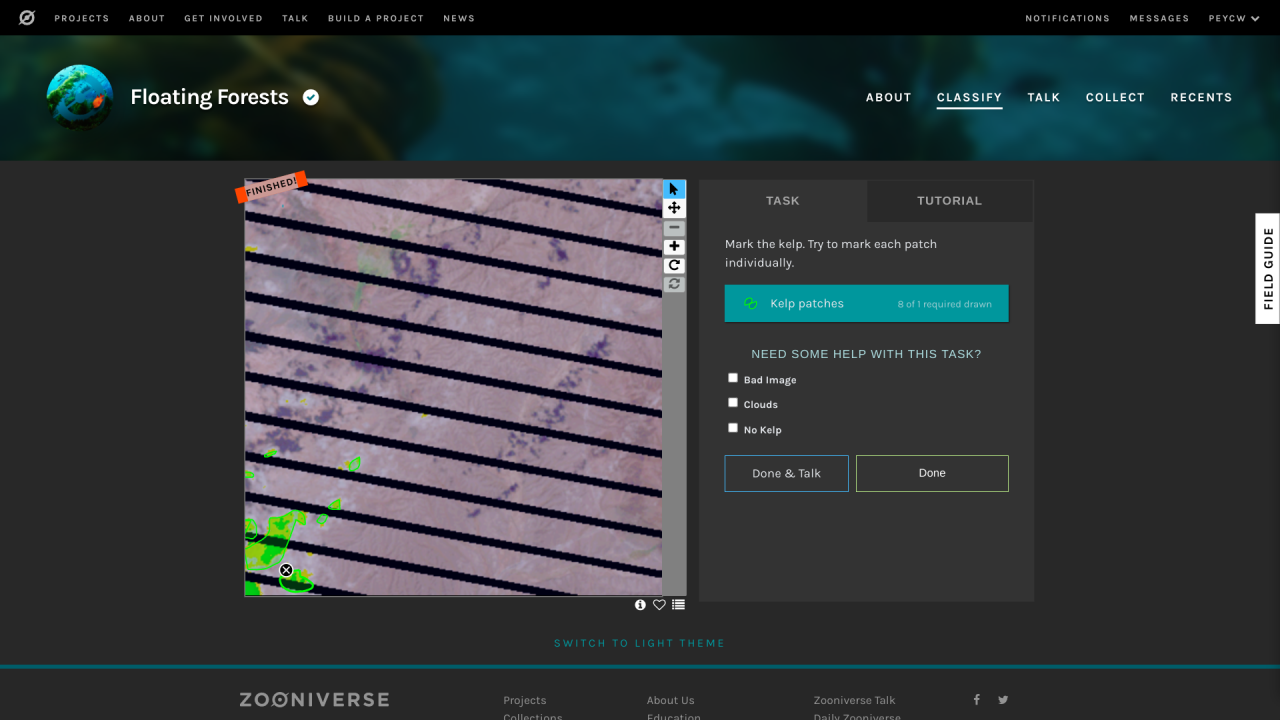The height and width of the screenshot is (720, 1280).
Task: Open the Recents section
Action: [x=1201, y=97]
